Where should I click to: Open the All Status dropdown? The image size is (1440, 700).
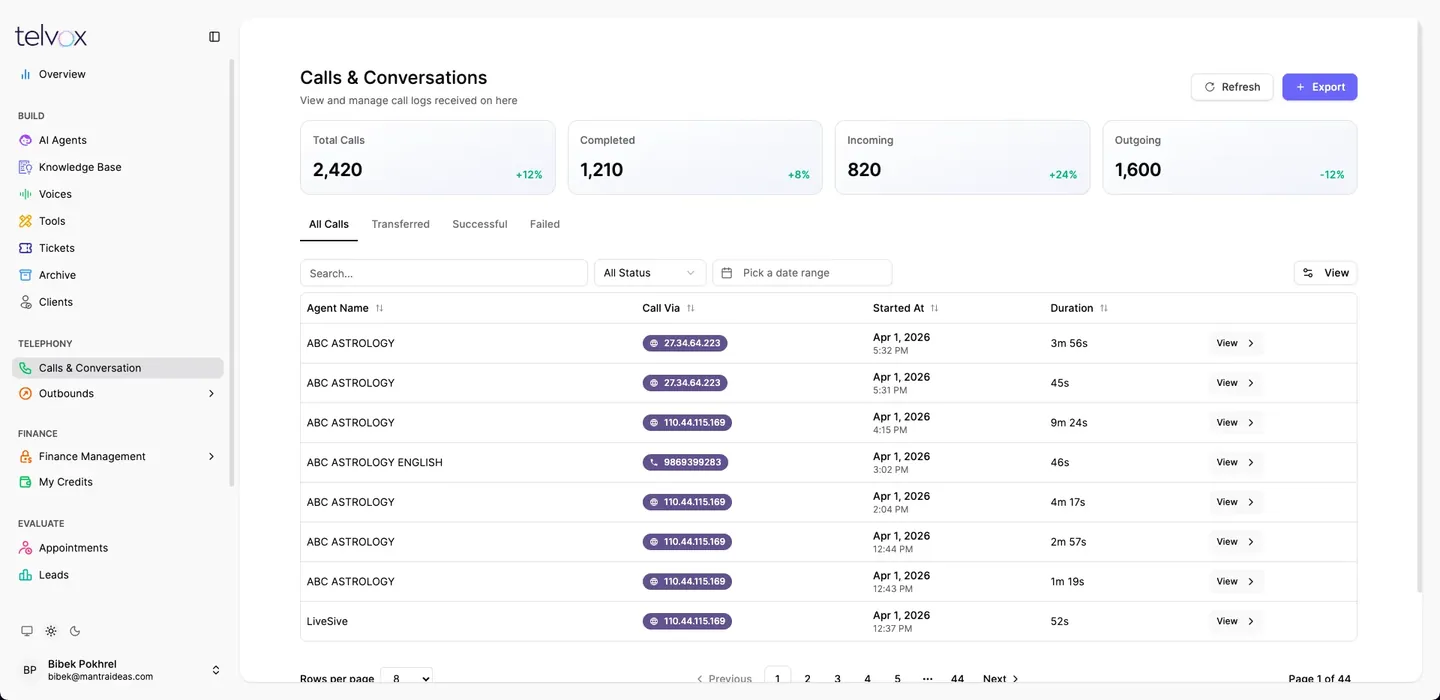[x=650, y=273]
